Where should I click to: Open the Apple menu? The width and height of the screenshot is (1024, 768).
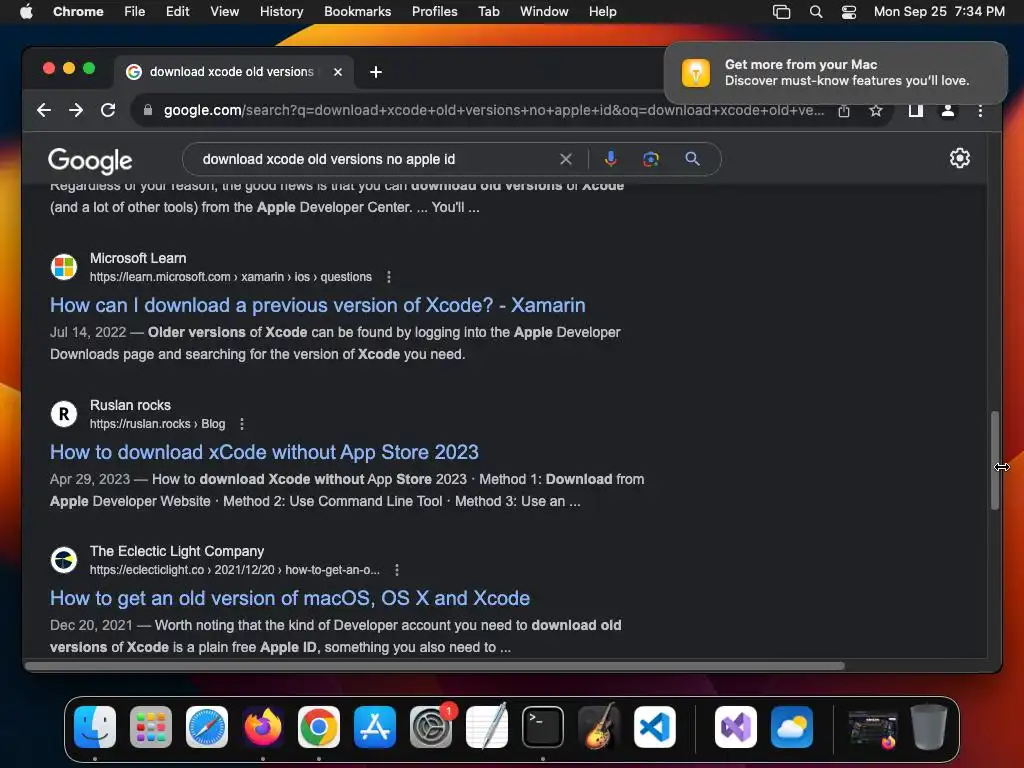click(x=26, y=11)
